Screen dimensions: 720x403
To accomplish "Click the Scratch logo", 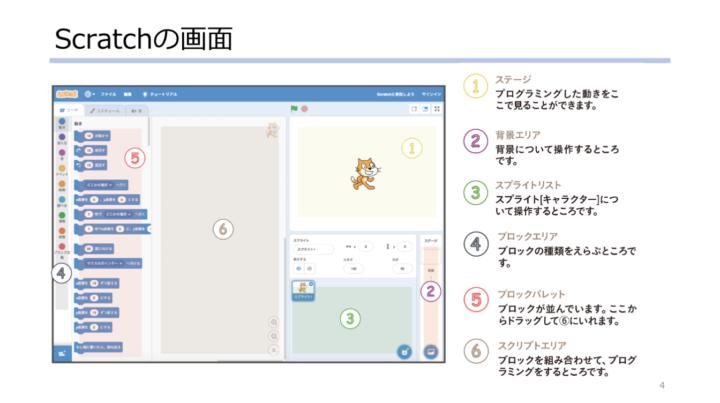I will point(67,94).
